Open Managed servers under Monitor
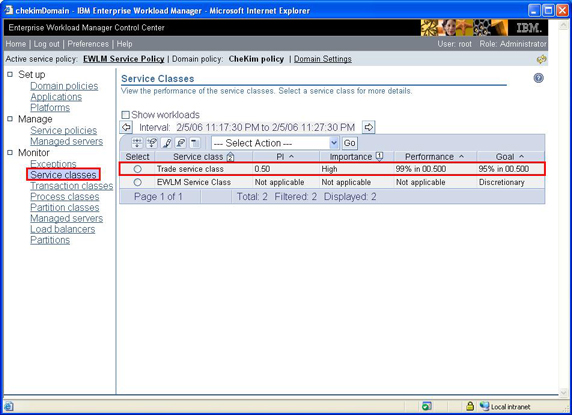This screenshot has height=415, width=572. 66,218
